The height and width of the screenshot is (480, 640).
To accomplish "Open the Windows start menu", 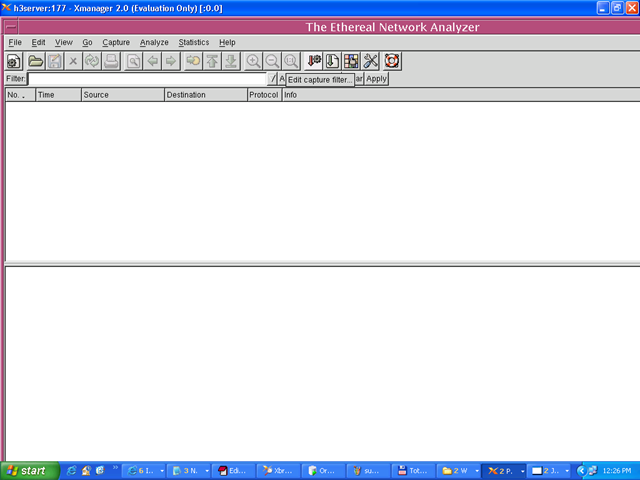I will coord(29,471).
